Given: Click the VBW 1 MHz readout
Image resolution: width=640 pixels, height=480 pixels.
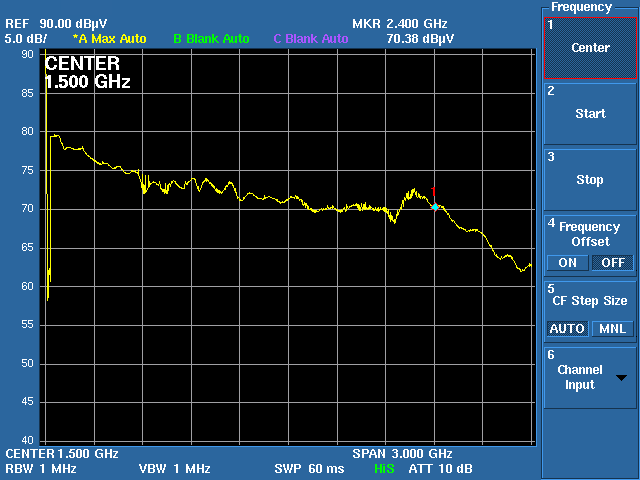Looking at the screenshot, I should pos(175,469).
